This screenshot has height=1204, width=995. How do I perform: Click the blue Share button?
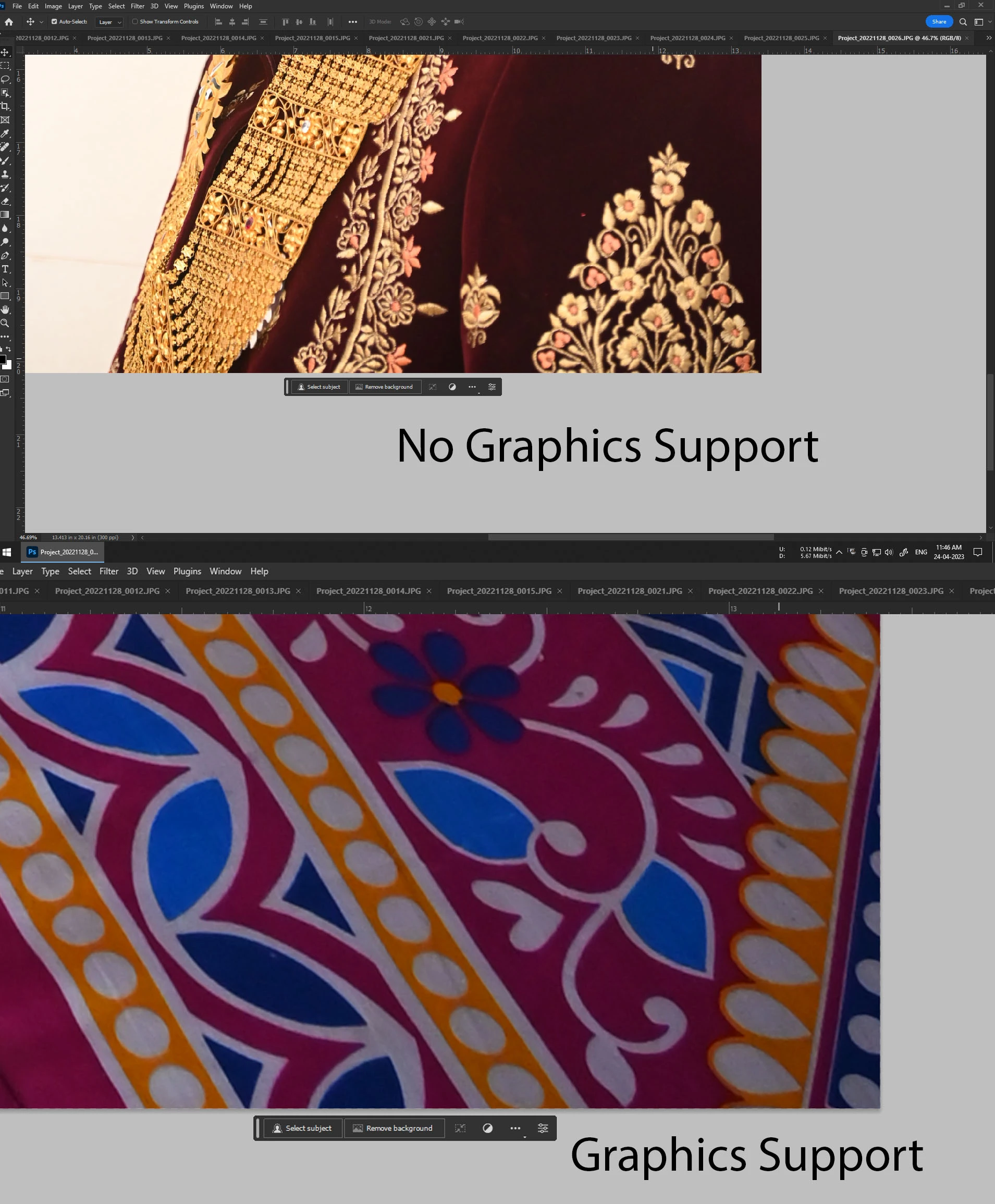939,22
